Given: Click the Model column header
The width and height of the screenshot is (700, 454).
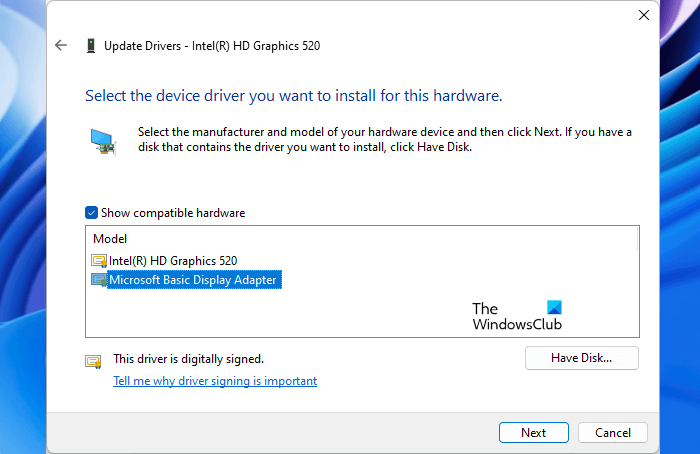Looking at the screenshot, I should coord(110,239).
